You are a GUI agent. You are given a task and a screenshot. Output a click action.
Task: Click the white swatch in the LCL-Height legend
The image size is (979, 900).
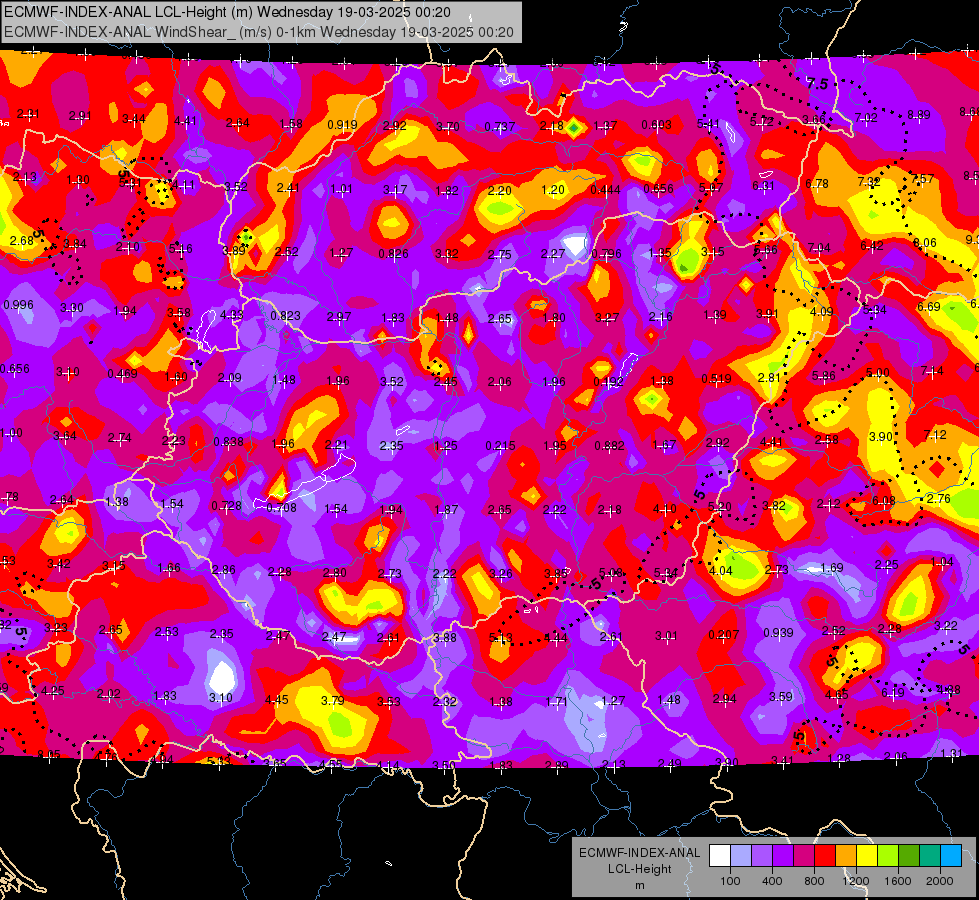pyautogui.click(x=720, y=856)
